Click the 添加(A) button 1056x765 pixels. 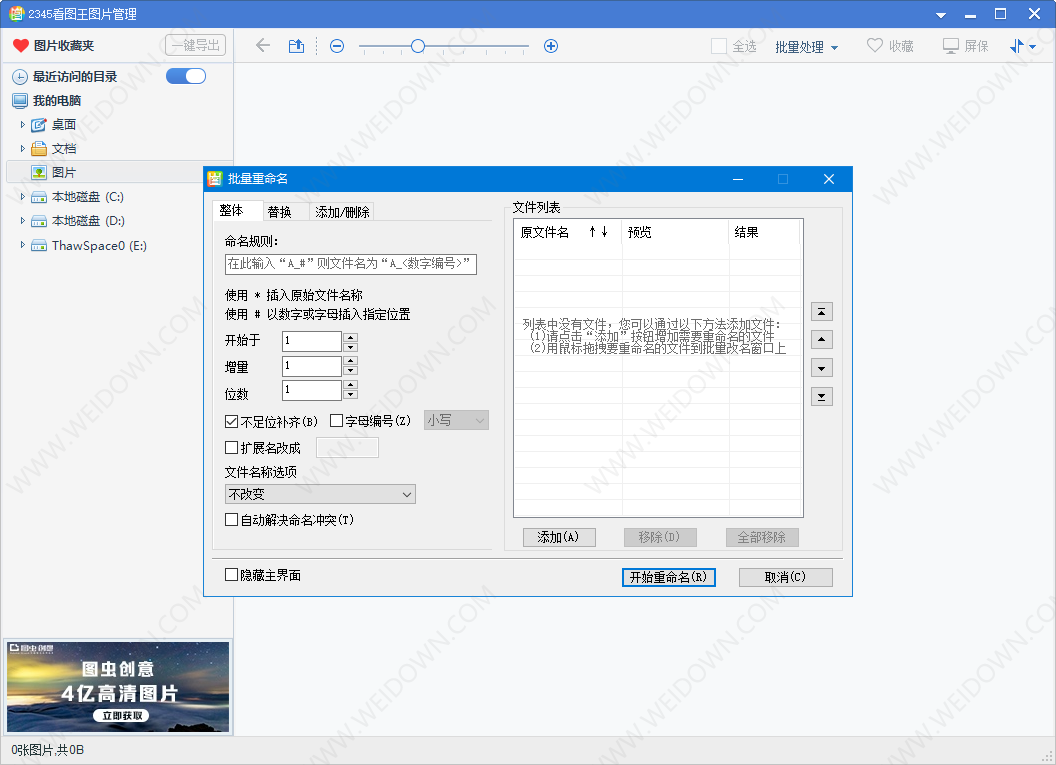pos(559,537)
